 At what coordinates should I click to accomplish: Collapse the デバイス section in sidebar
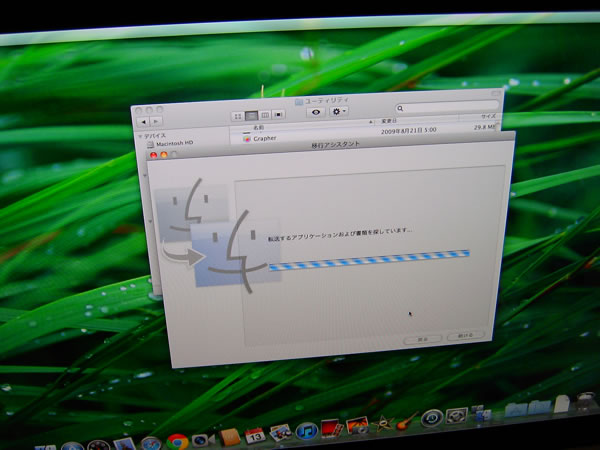tap(140, 136)
